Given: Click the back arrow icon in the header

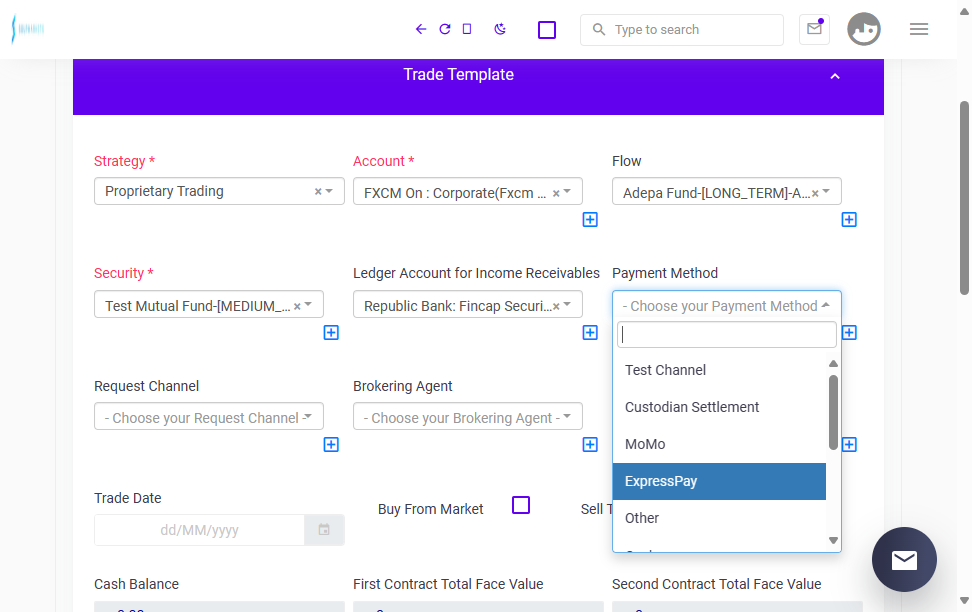Looking at the screenshot, I should [421, 29].
